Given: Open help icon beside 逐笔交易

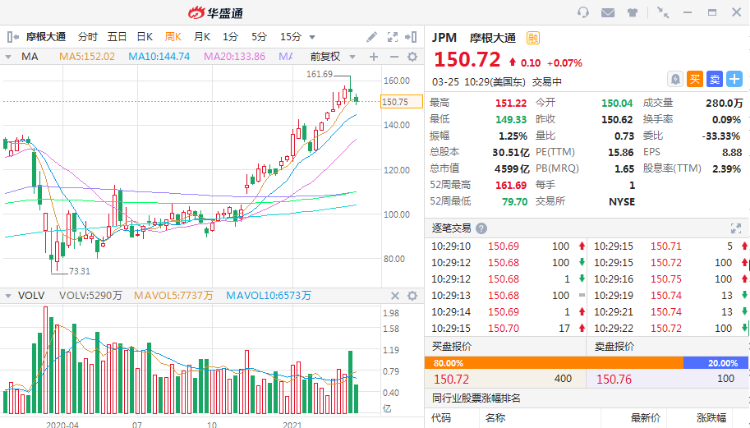Looking at the screenshot, I should [481, 229].
